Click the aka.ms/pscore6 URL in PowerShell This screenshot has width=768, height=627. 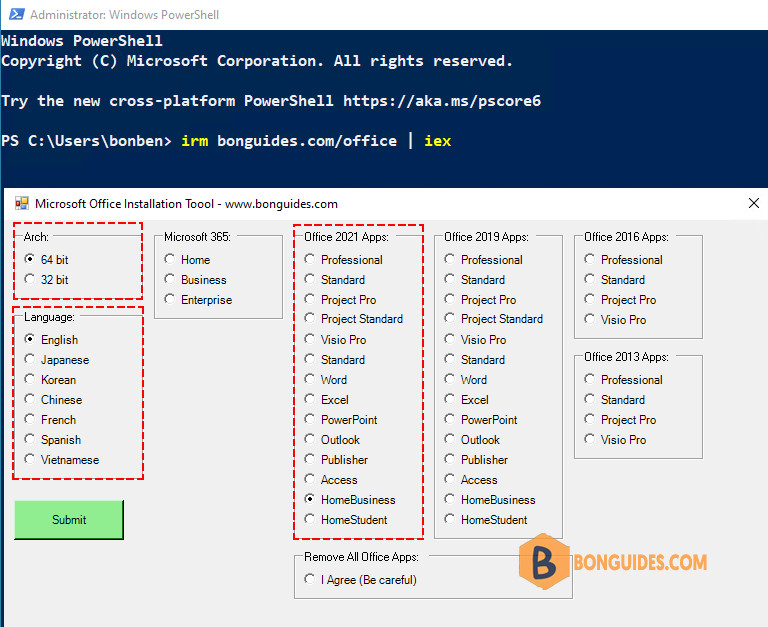tap(442, 101)
